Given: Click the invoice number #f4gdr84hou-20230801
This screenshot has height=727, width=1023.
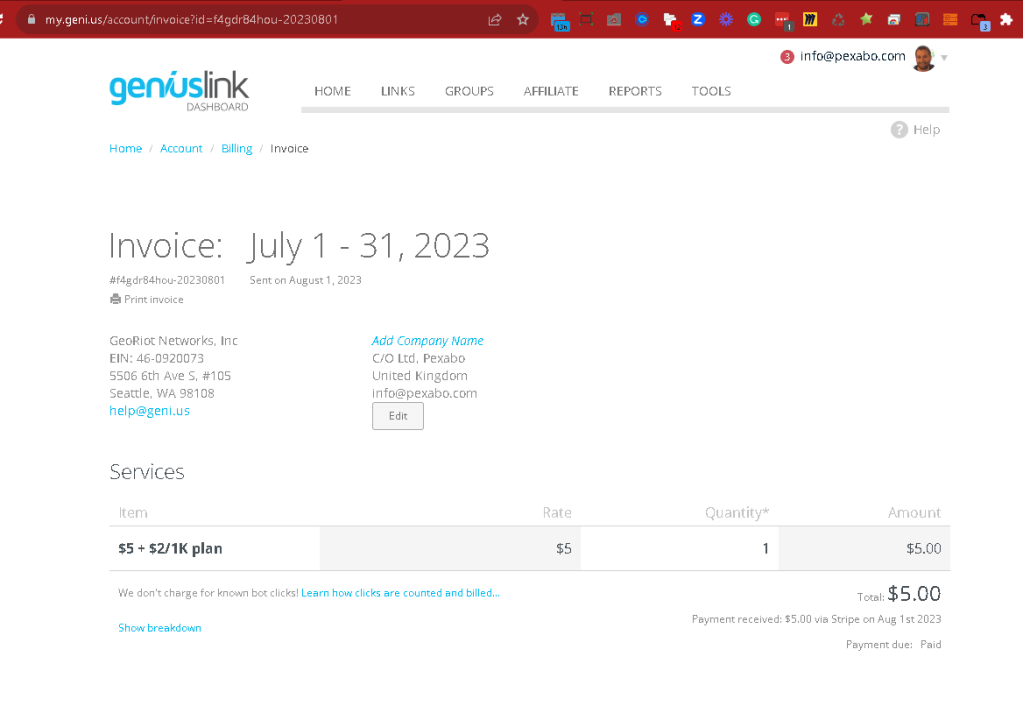Looking at the screenshot, I should coord(167,280).
